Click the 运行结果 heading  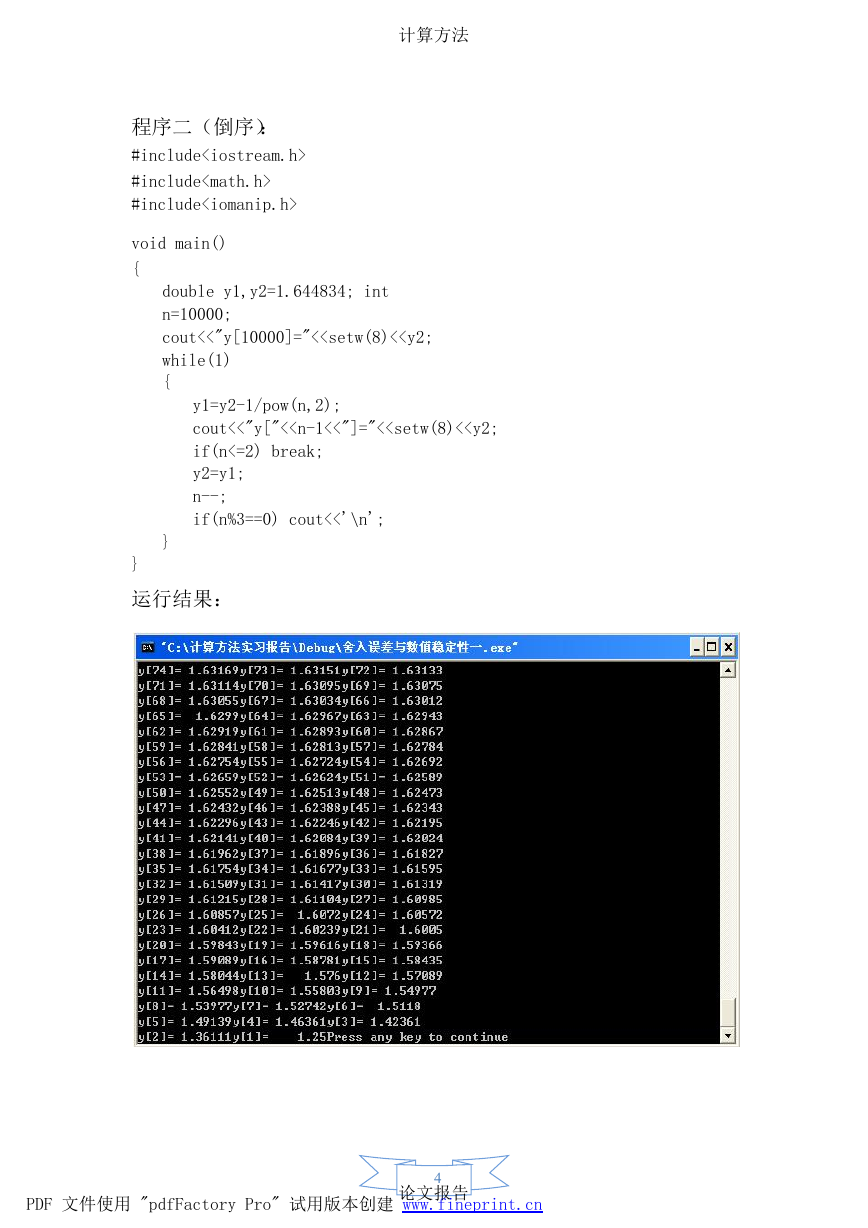pos(176,599)
